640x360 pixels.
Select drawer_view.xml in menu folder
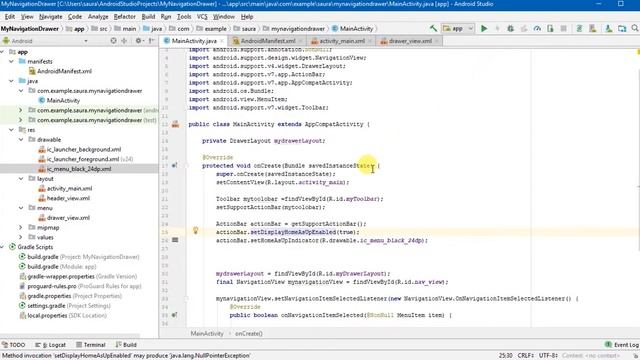pyautogui.click(x=64, y=218)
